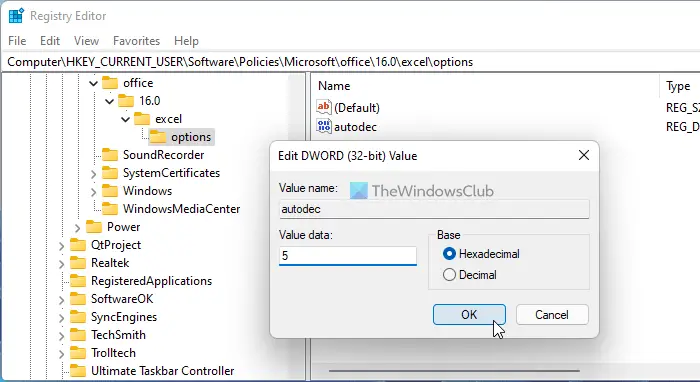Select the TechSmith folder icon
700x382 pixels.
[x=78, y=335]
